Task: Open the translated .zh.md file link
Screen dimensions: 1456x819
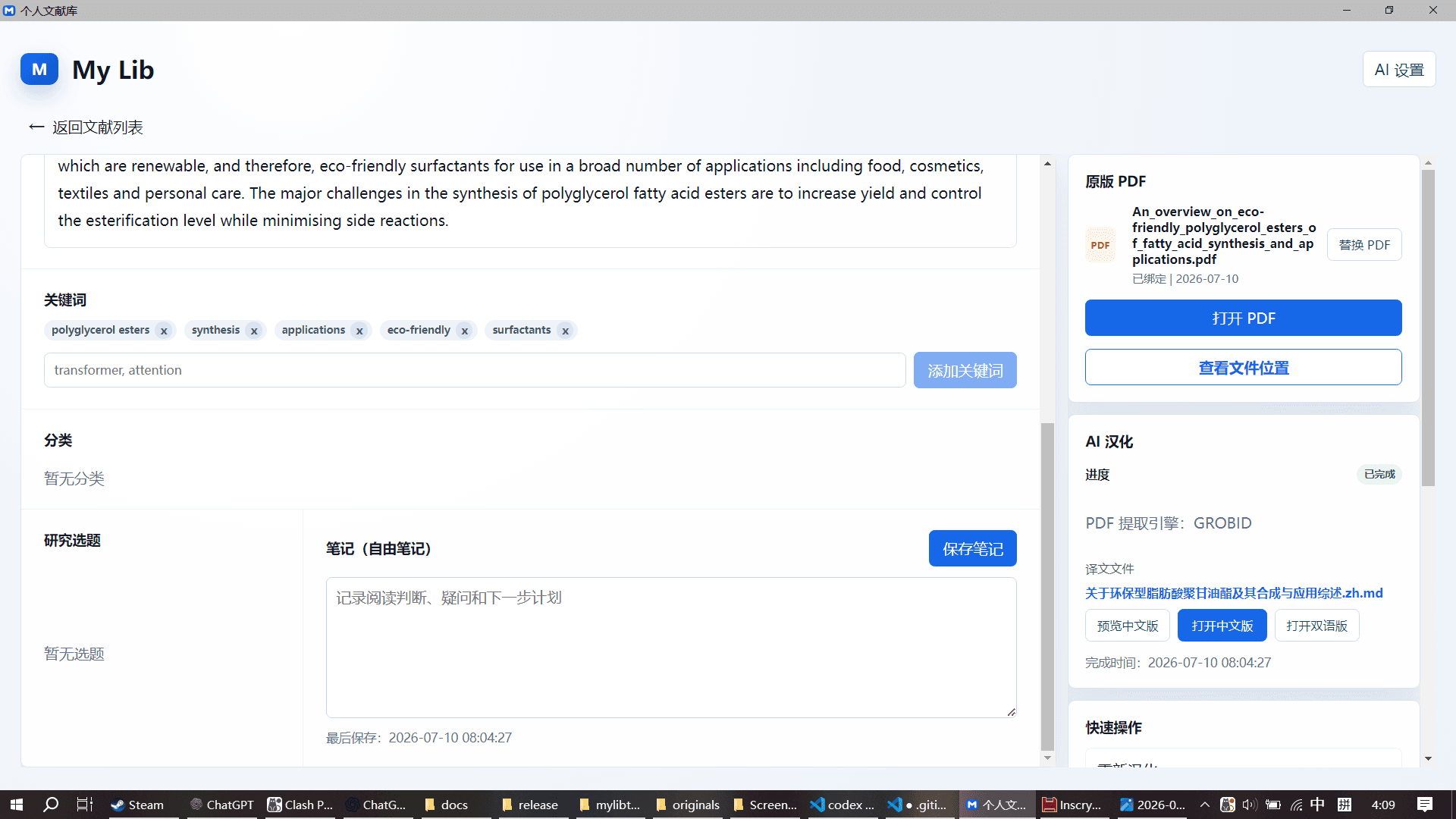Action: (1234, 593)
